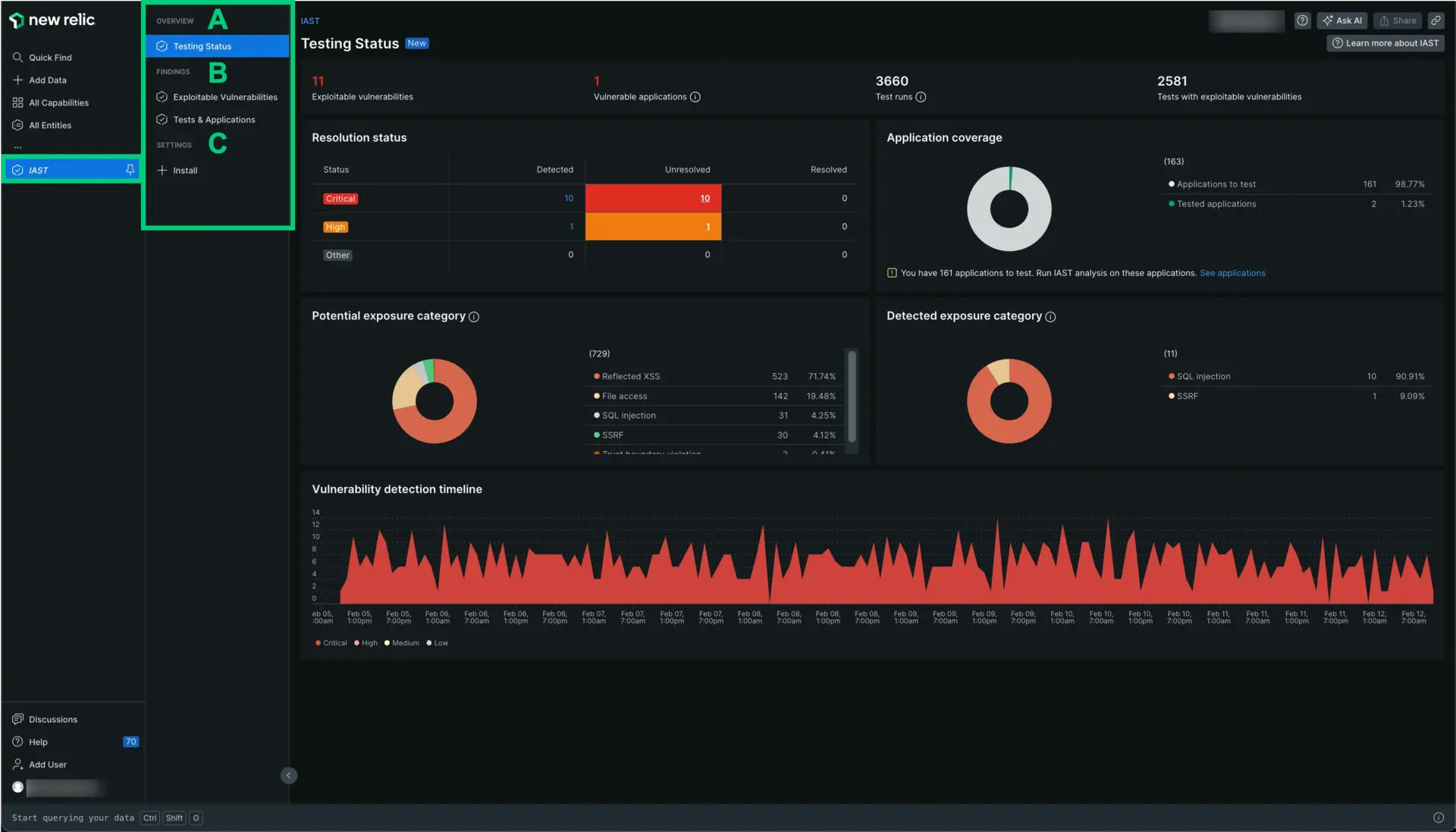This screenshot has height=832, width=1456.
Task: Click the New Relic logo
Action: coord(52,20)
